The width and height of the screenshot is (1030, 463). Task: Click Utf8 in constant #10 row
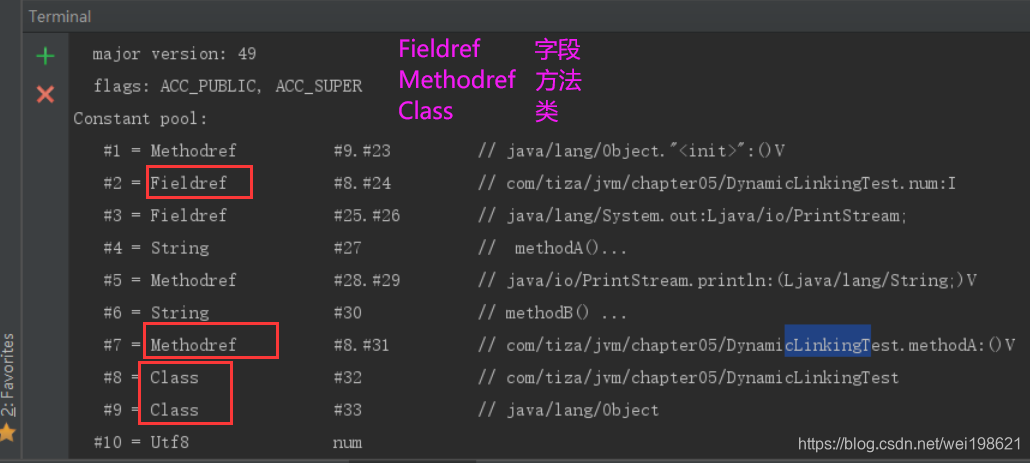point(169,443)
